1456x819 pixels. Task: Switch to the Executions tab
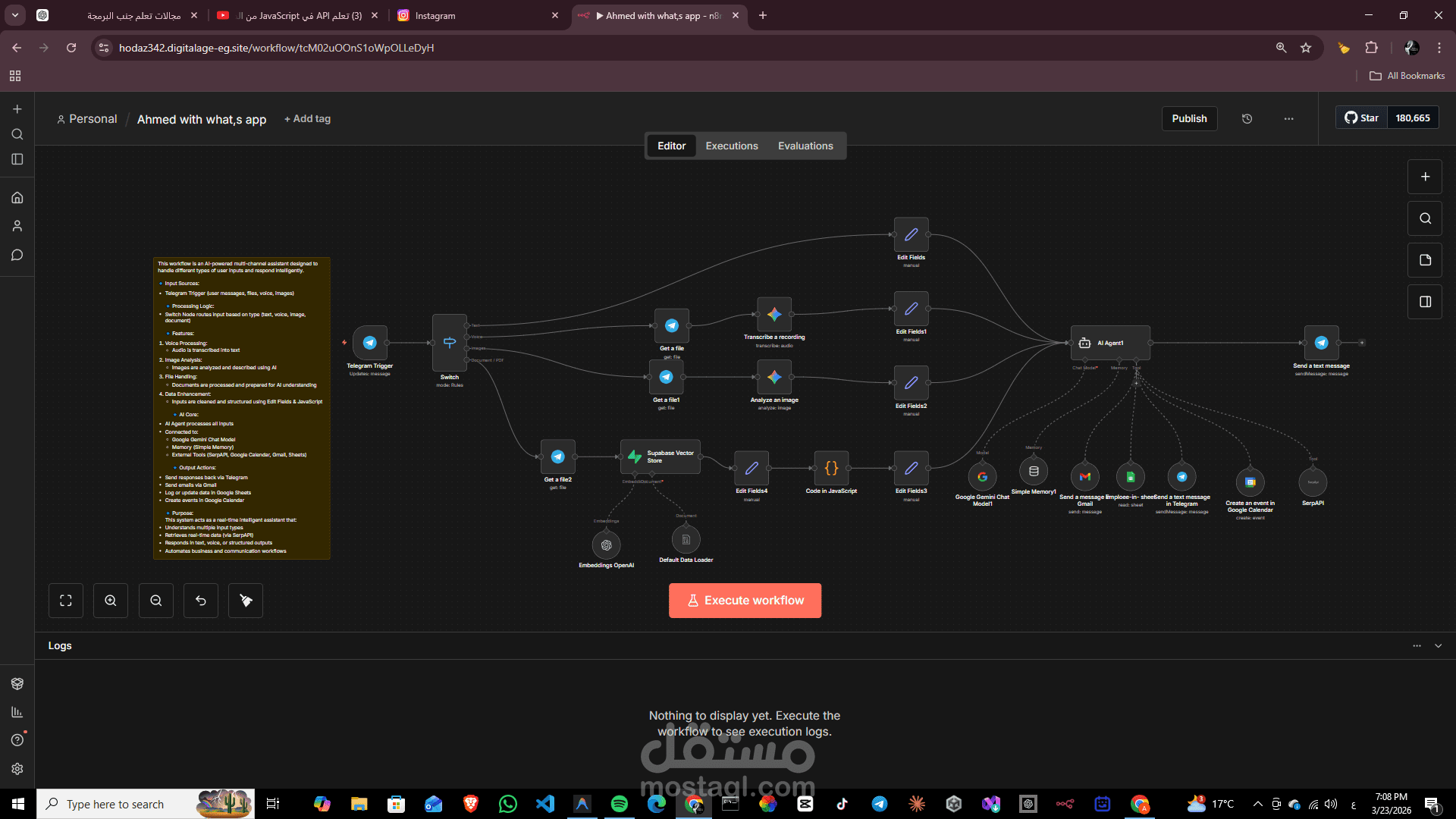pos(731,146)
